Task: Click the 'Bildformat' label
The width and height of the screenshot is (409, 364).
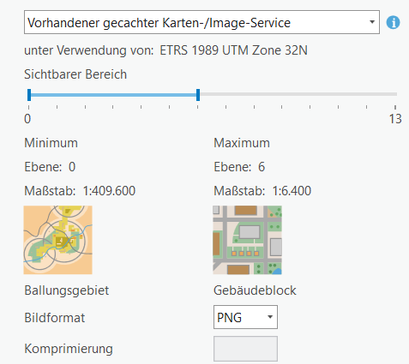Action: [55, 317]
